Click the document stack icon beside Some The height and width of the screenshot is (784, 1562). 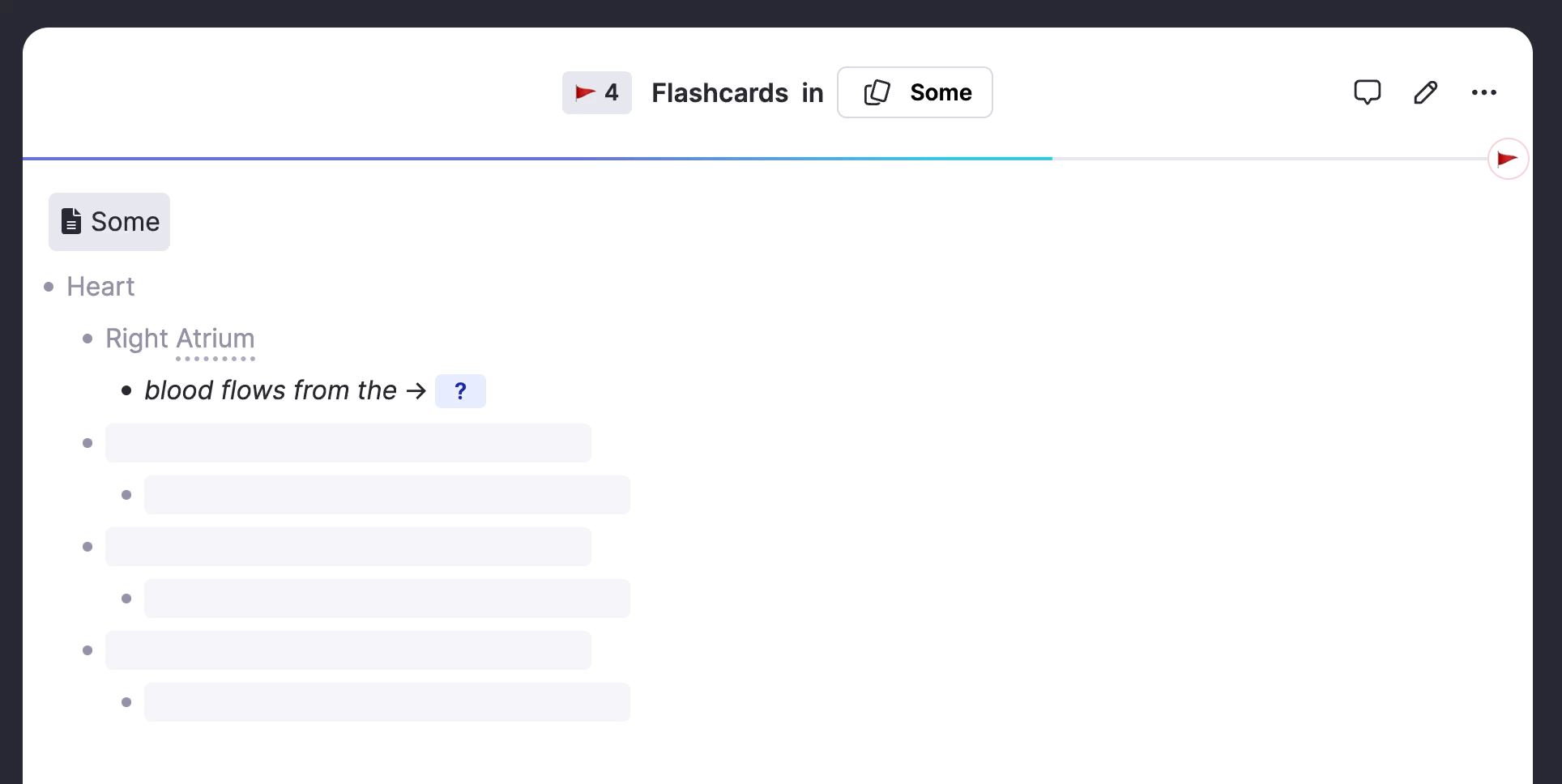[877, 92]
